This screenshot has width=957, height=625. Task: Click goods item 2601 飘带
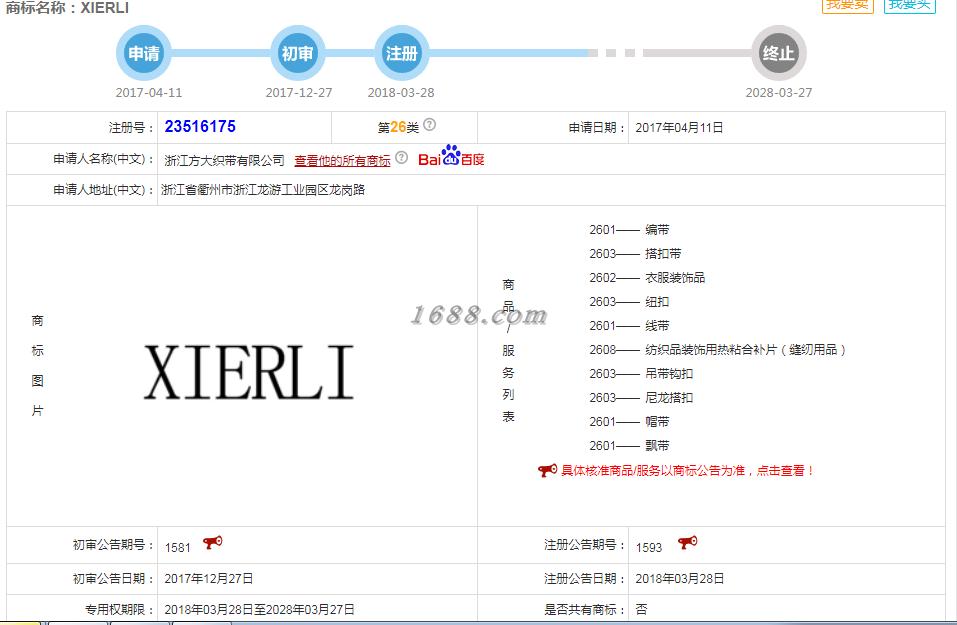coord(629,446)
